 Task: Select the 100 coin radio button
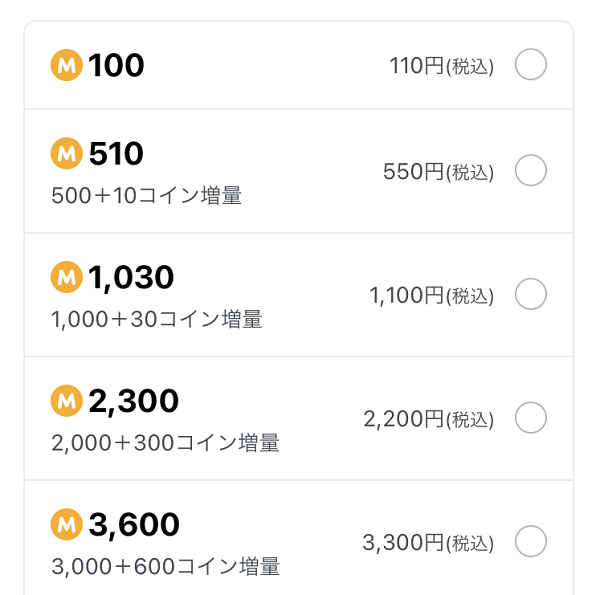click(x=530, y=64)
